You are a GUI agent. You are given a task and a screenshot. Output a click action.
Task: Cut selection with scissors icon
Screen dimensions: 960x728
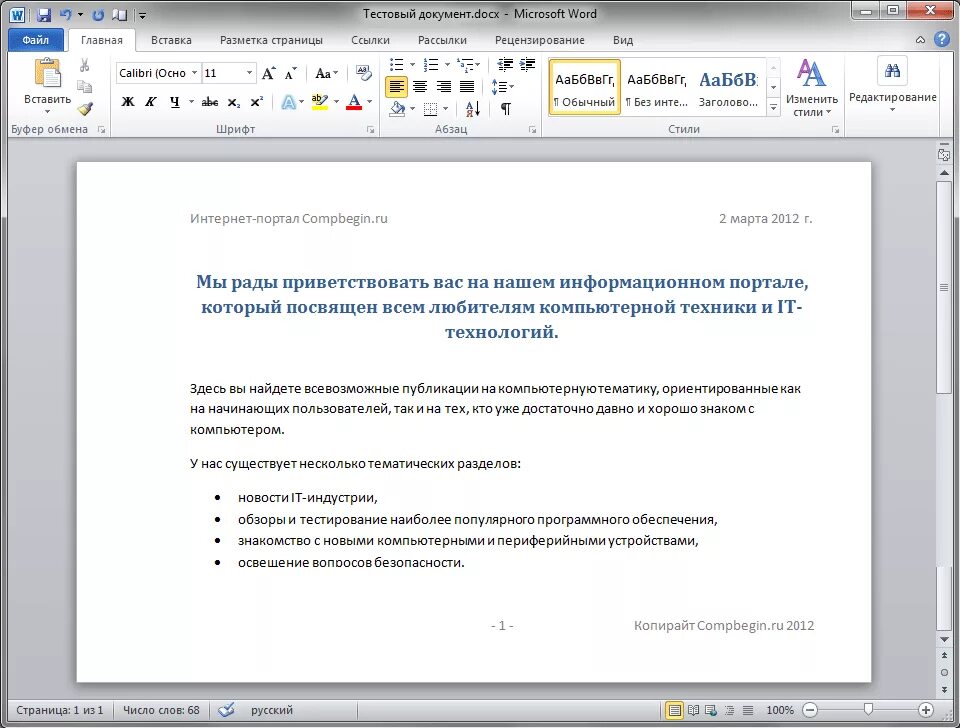(x=84, y=65)
